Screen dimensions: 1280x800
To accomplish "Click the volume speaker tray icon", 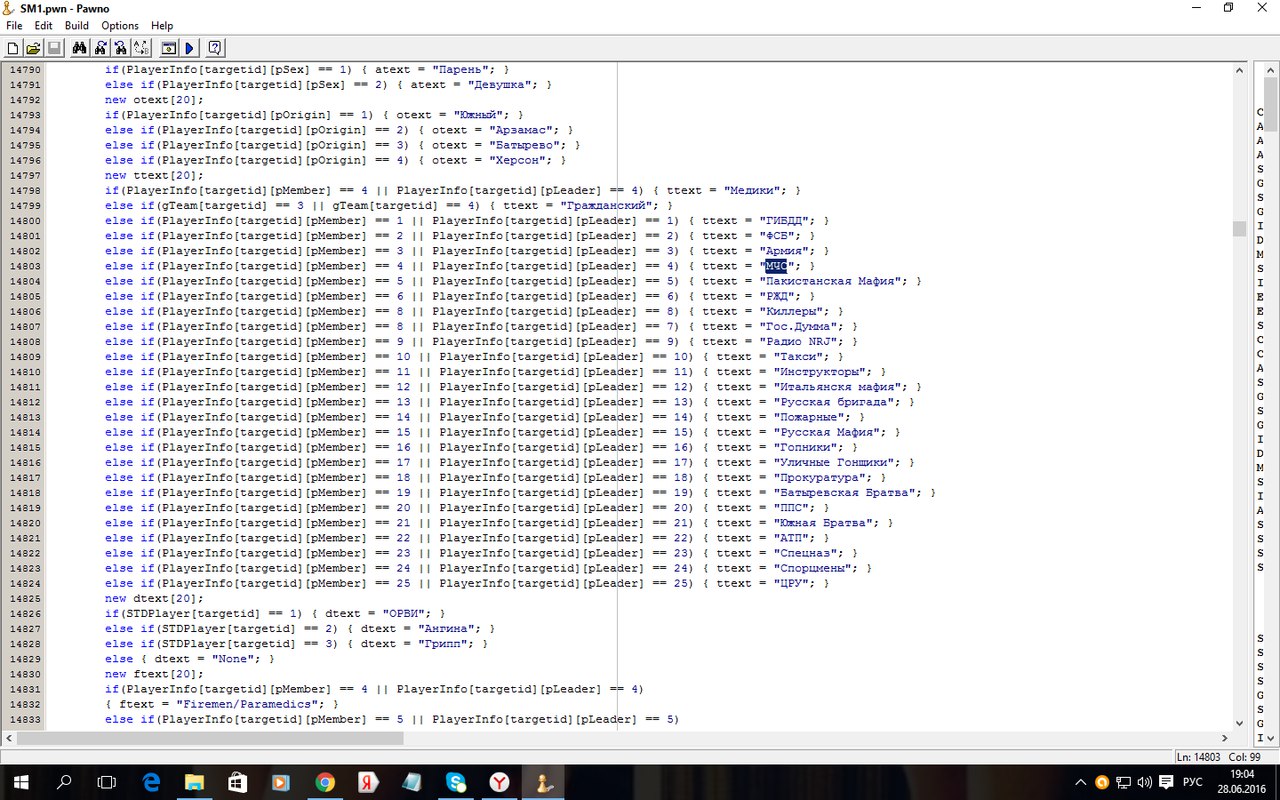I will click(x=1146, y=782).
